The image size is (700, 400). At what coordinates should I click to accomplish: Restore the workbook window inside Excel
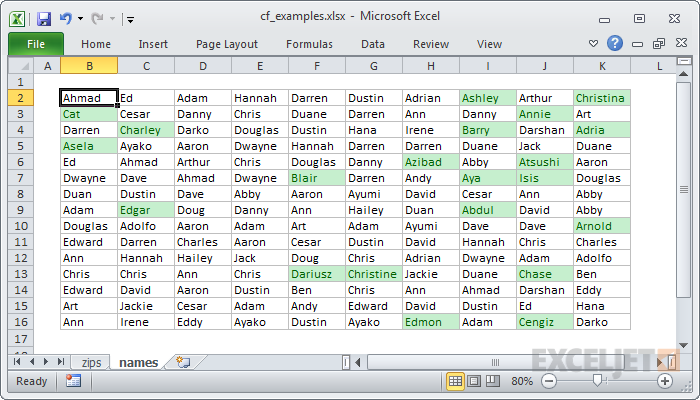click(659, 43)
